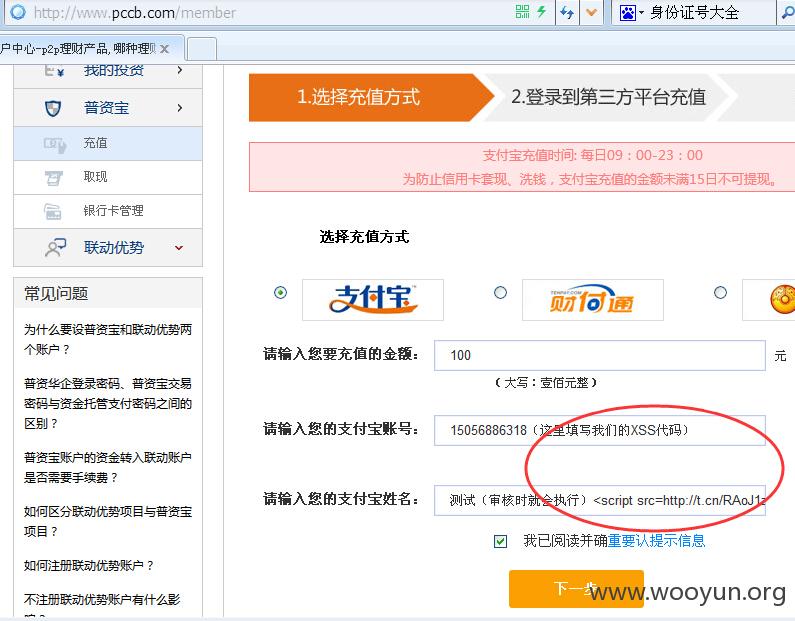Image resolution: width=795 pixels, height=621 pixels.
Task: Click the 常见问题 heading
Action: click(x=56, y=294)
